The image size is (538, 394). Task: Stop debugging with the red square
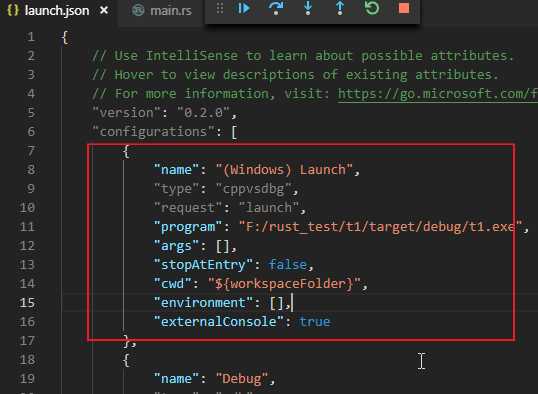pos(404,8)
